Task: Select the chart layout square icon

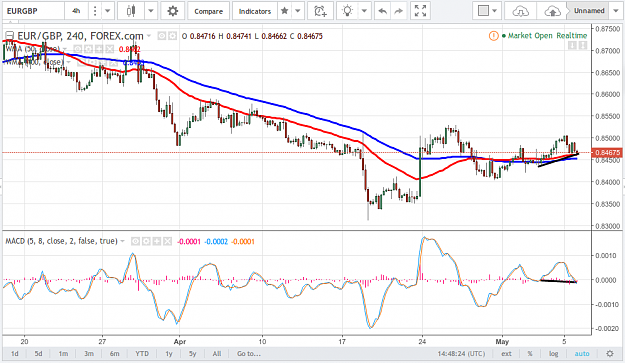Action: [x=483, y=11]
